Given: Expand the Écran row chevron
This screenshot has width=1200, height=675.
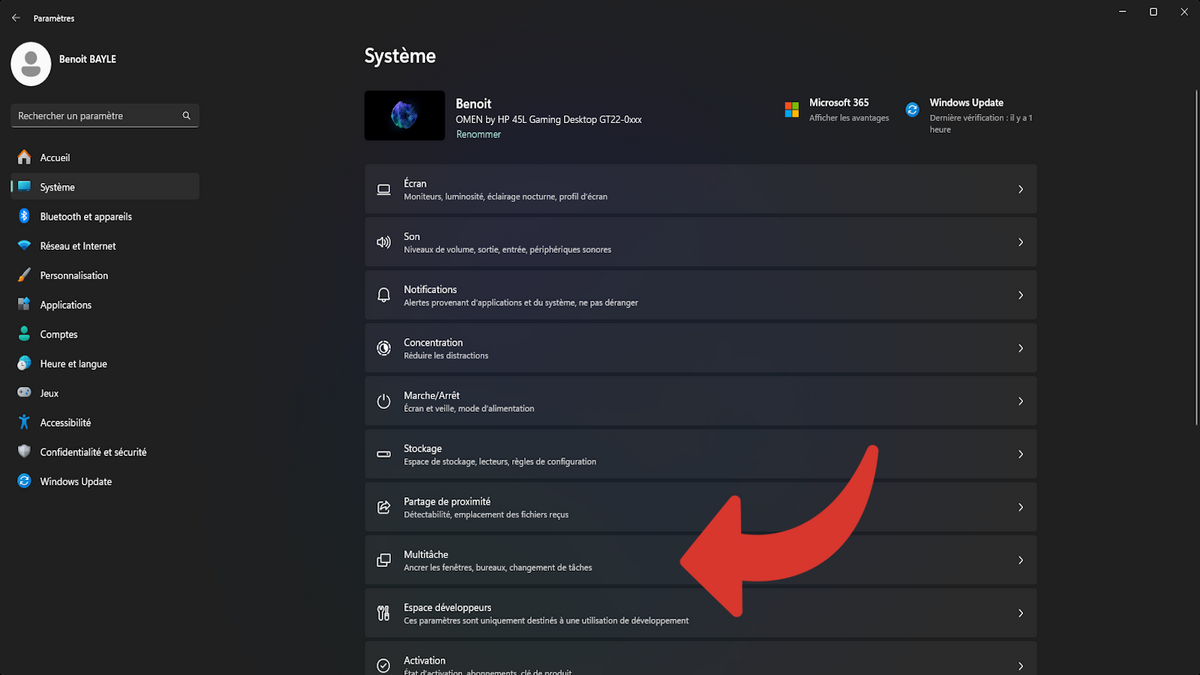Looking at the screenshot, I should click(1020, 190).
